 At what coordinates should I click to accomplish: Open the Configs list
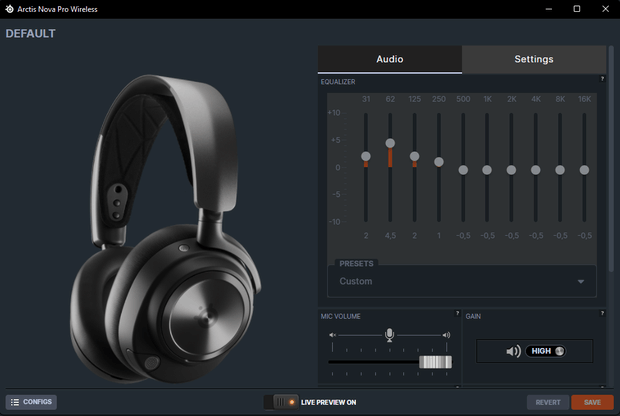31,402
